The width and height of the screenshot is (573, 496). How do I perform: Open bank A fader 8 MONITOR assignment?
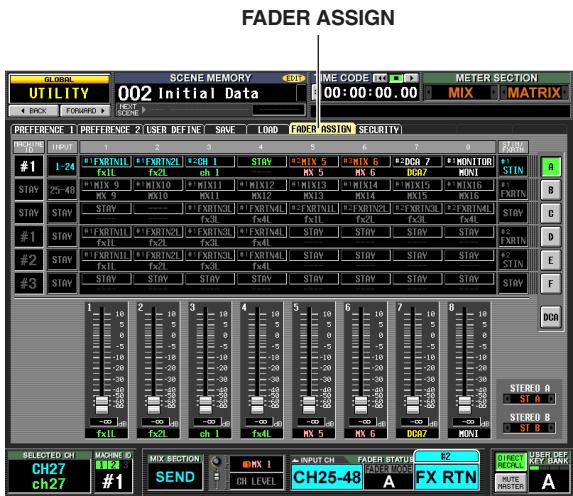coord(469,162)
